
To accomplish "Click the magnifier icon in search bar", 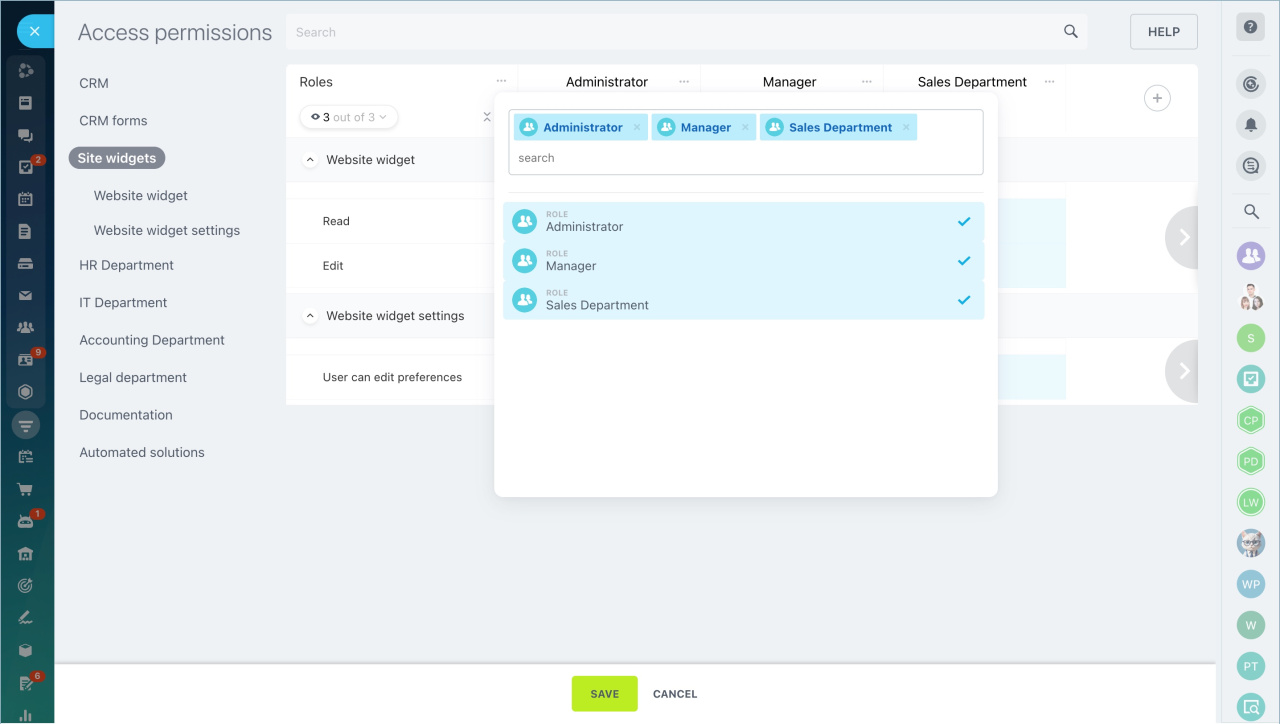I will point(1070,32).
